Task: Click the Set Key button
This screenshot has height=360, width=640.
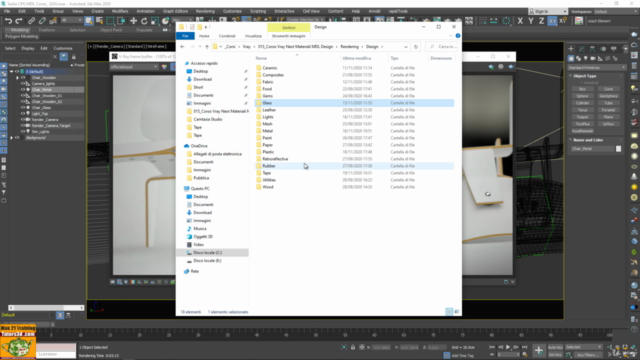Action: 555,355
